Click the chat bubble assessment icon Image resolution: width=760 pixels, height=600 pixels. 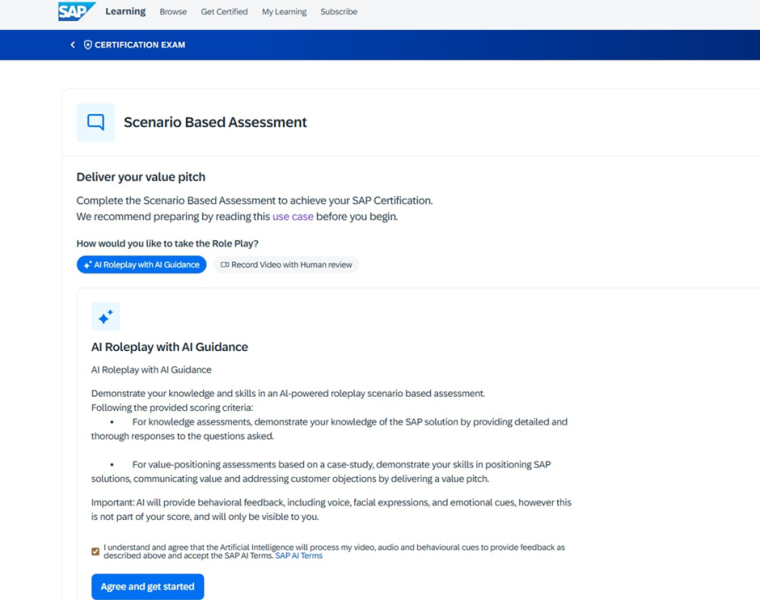click(x=95, y=122)
